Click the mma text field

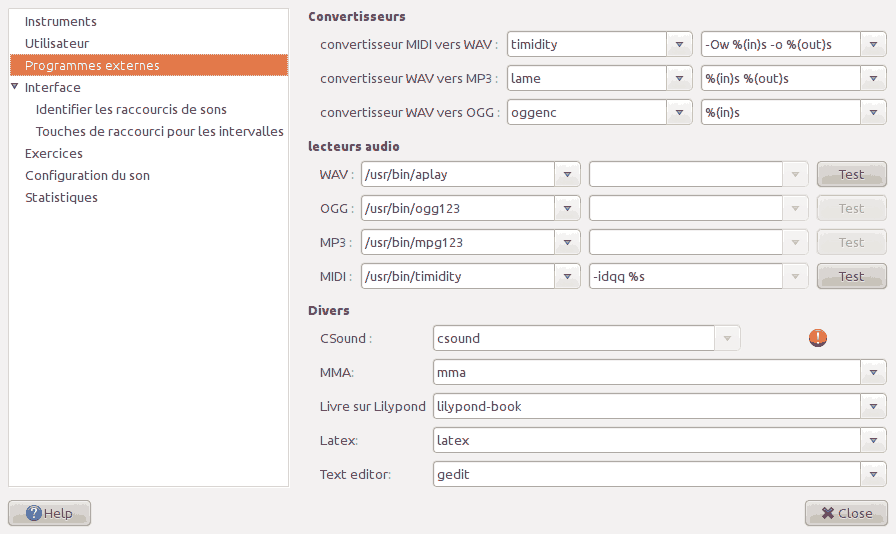[647, 373]
